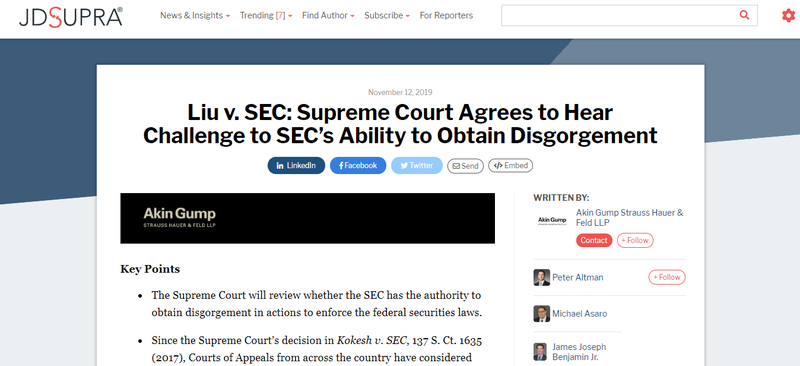This screenshot has height=366, width=800.
Task: Expand the Find Author dropdown
Action: coord(328,16)
